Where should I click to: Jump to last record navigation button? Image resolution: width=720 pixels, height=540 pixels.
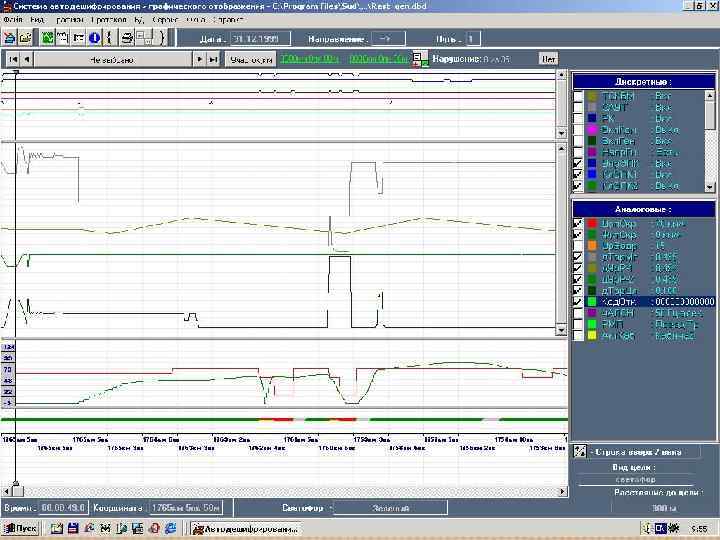212,59
